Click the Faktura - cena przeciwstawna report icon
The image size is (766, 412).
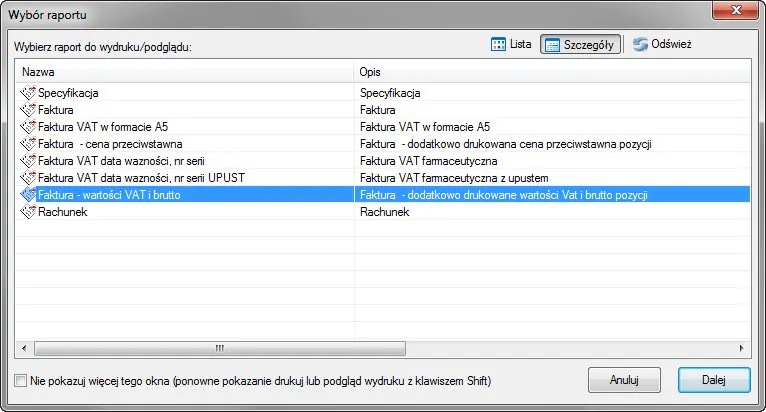click(x=28, y=144)
